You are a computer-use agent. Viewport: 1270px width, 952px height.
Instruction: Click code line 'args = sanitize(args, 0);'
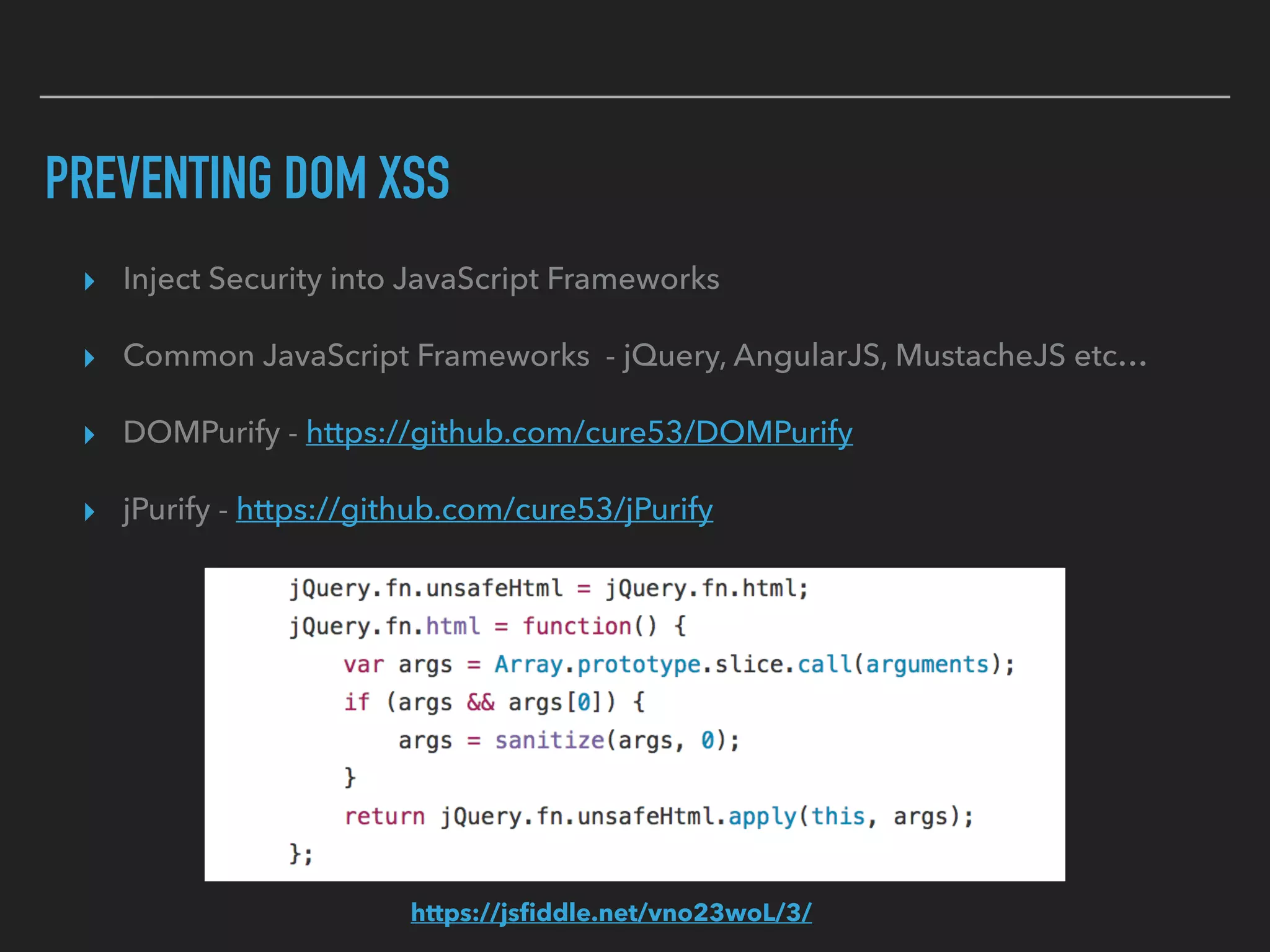tap(569, 741)
